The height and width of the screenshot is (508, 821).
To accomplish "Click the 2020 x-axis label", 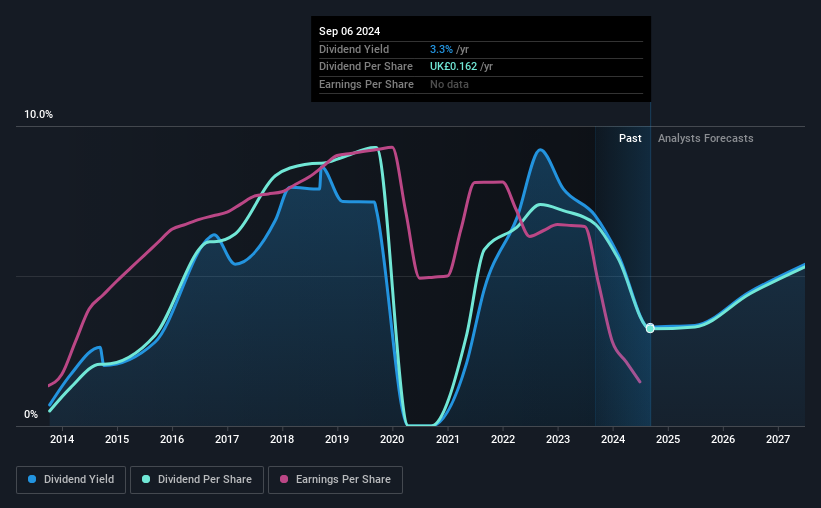I will point(392,439).
